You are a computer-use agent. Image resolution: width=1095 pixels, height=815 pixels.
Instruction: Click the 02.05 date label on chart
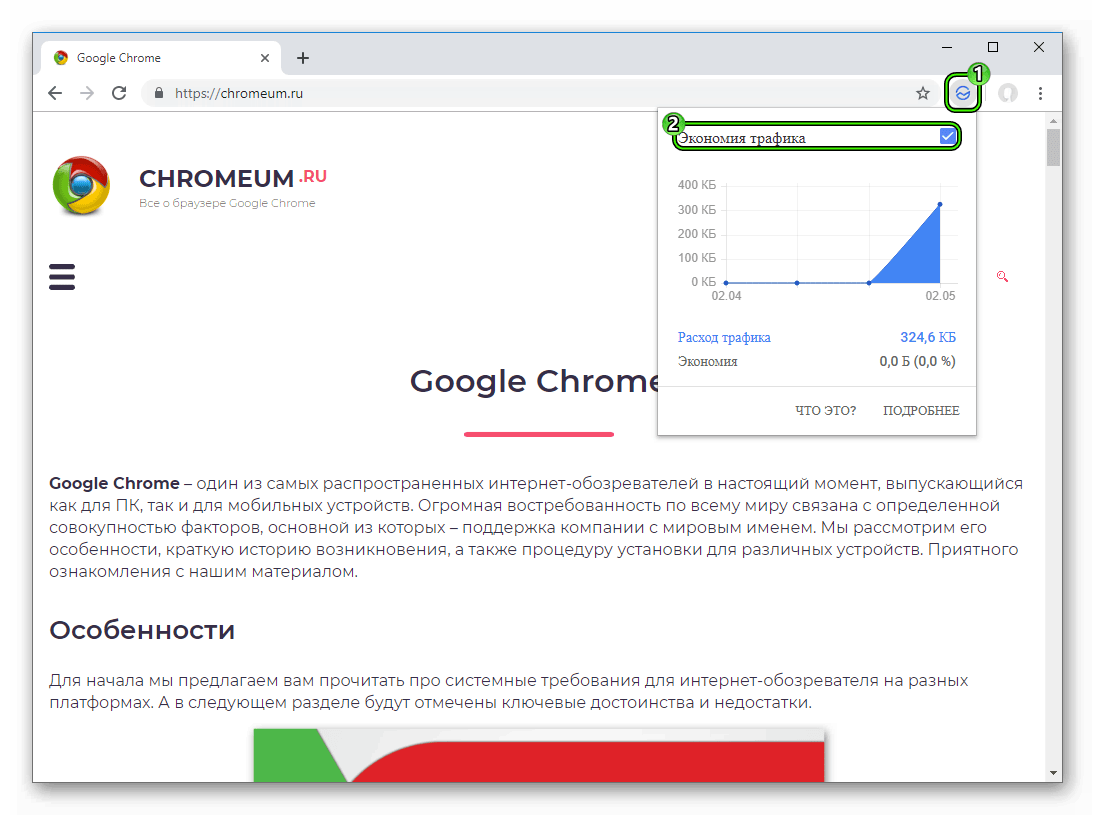940,296
